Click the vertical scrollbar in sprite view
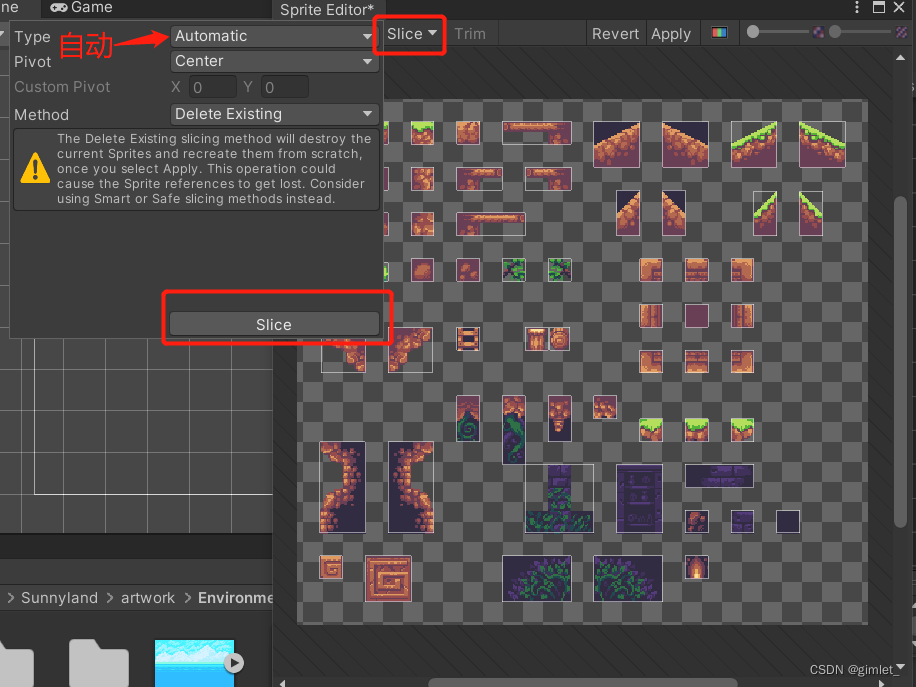916x687 pixels. click(x=900, y=362)
